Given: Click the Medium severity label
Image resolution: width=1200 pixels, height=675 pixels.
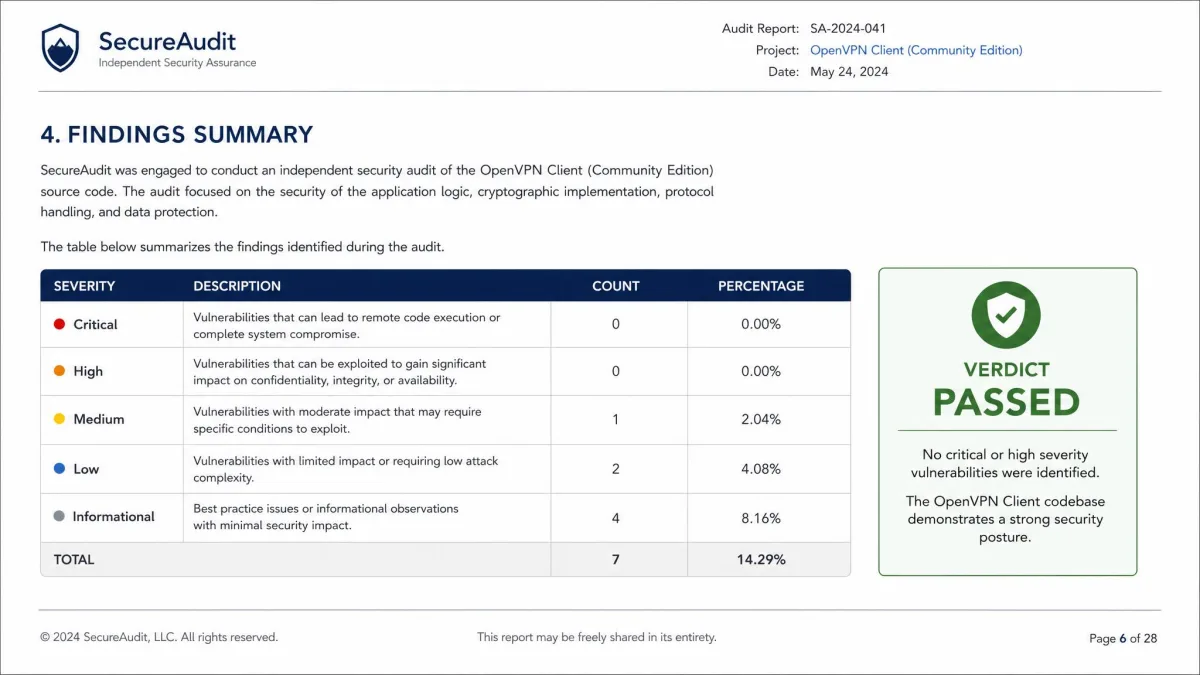Looking at the screenshot, I should tap(99, 419).
